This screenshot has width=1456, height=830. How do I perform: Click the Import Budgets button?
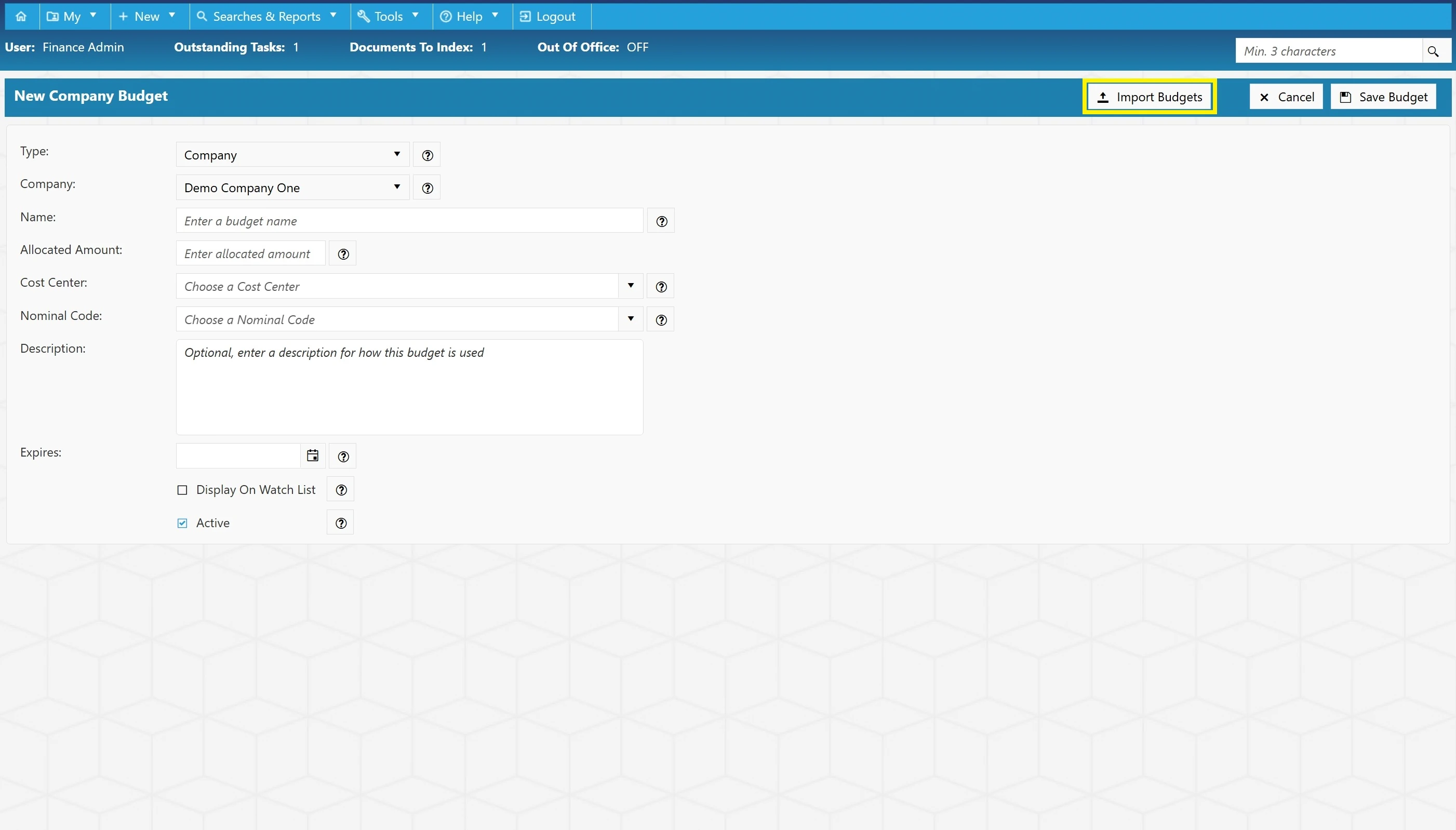click(x=1150, y=97)
